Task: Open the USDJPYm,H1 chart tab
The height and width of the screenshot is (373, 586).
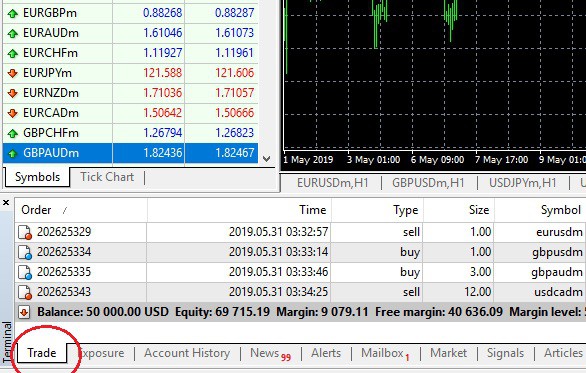Action: (522, 183)
